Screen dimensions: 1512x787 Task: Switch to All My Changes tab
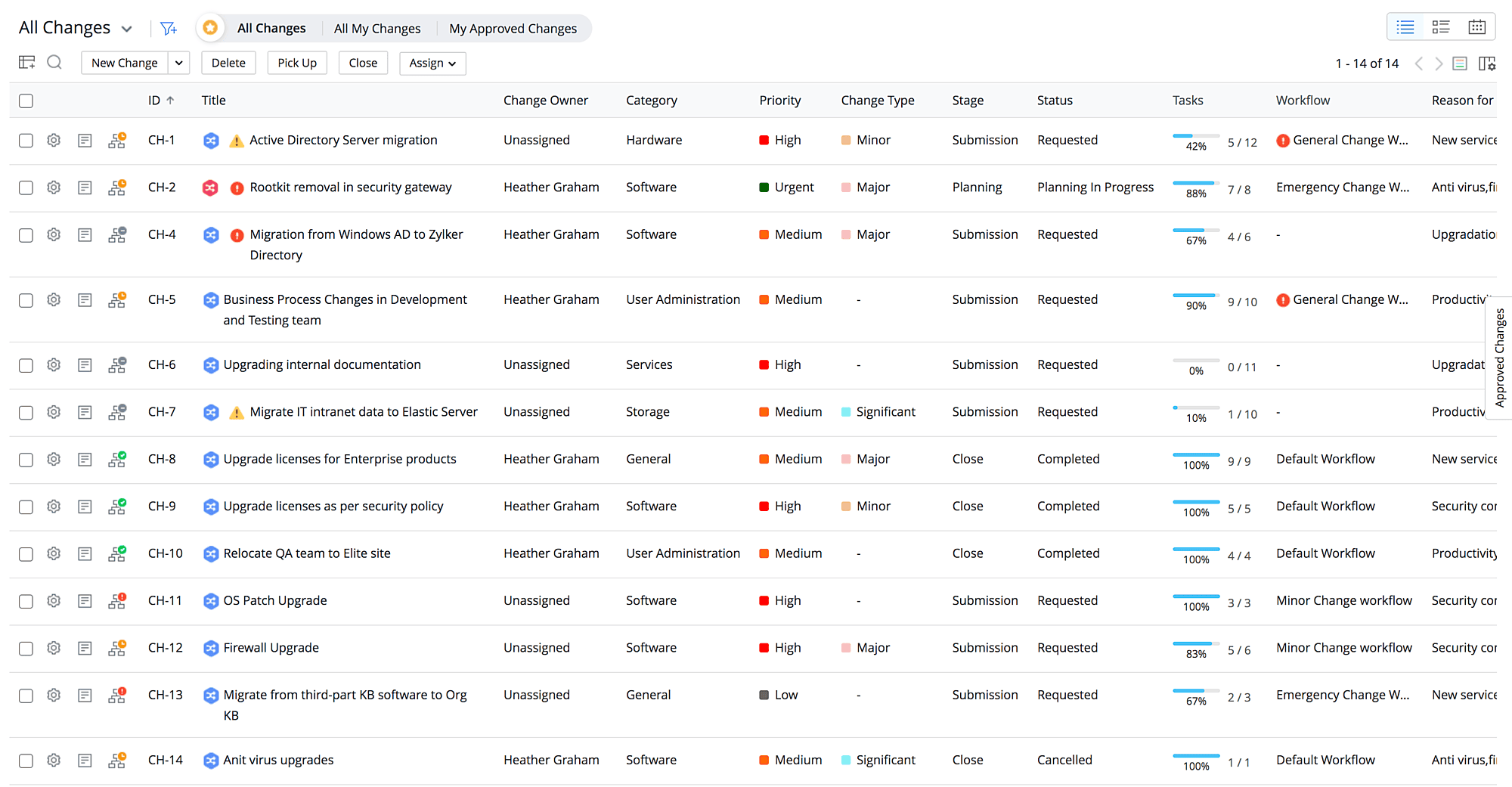click(x=376, y=29)
